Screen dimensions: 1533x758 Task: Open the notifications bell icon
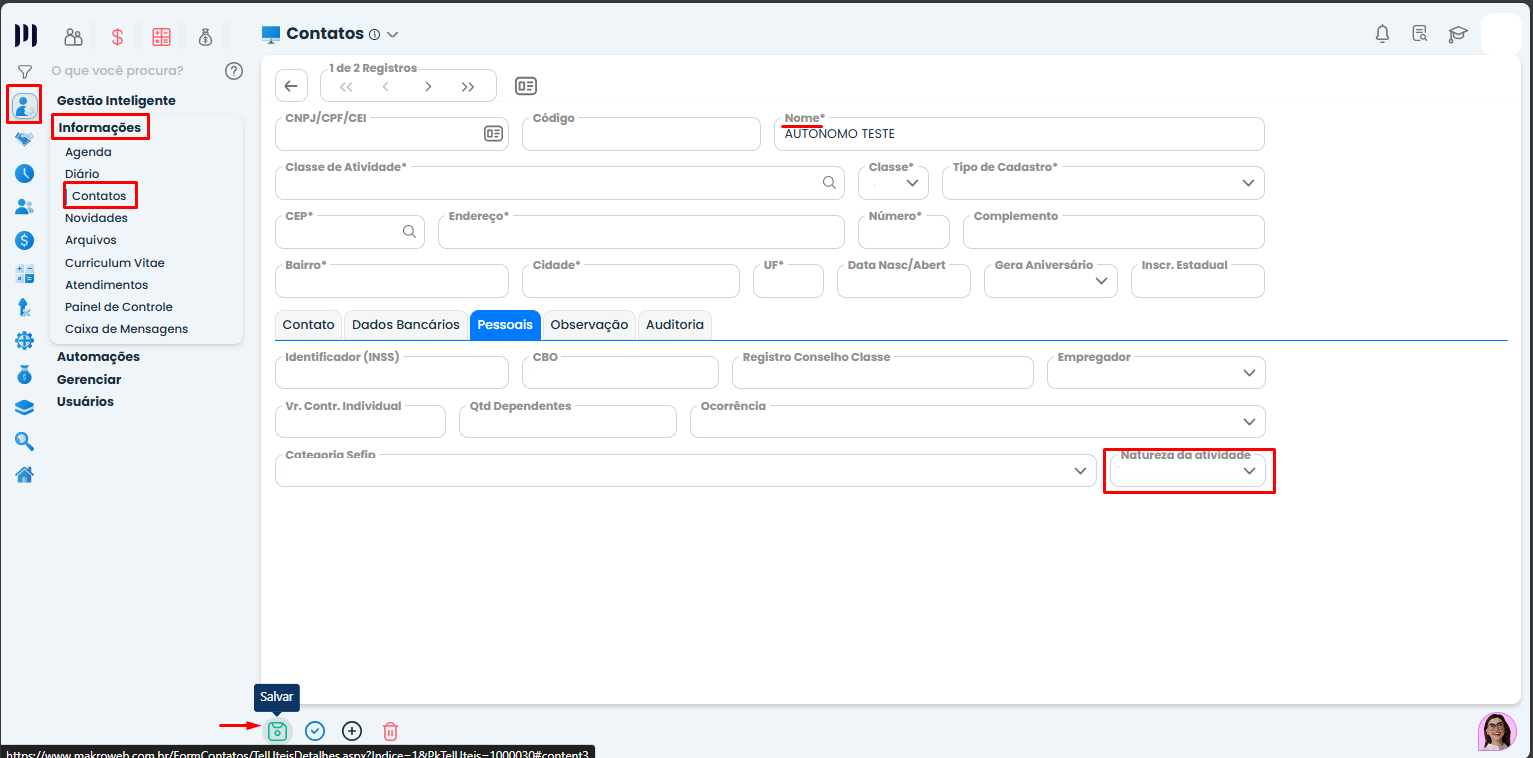(x=1382, y=34)
